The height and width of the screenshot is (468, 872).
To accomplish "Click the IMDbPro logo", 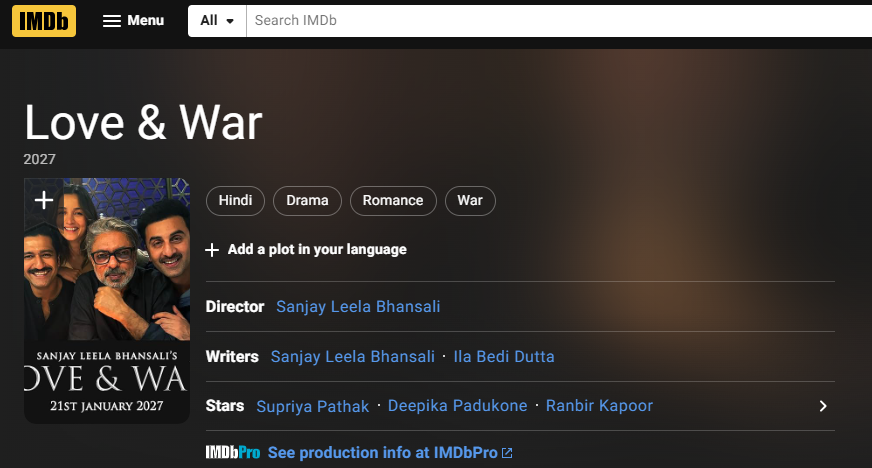I will pos(232,453).
